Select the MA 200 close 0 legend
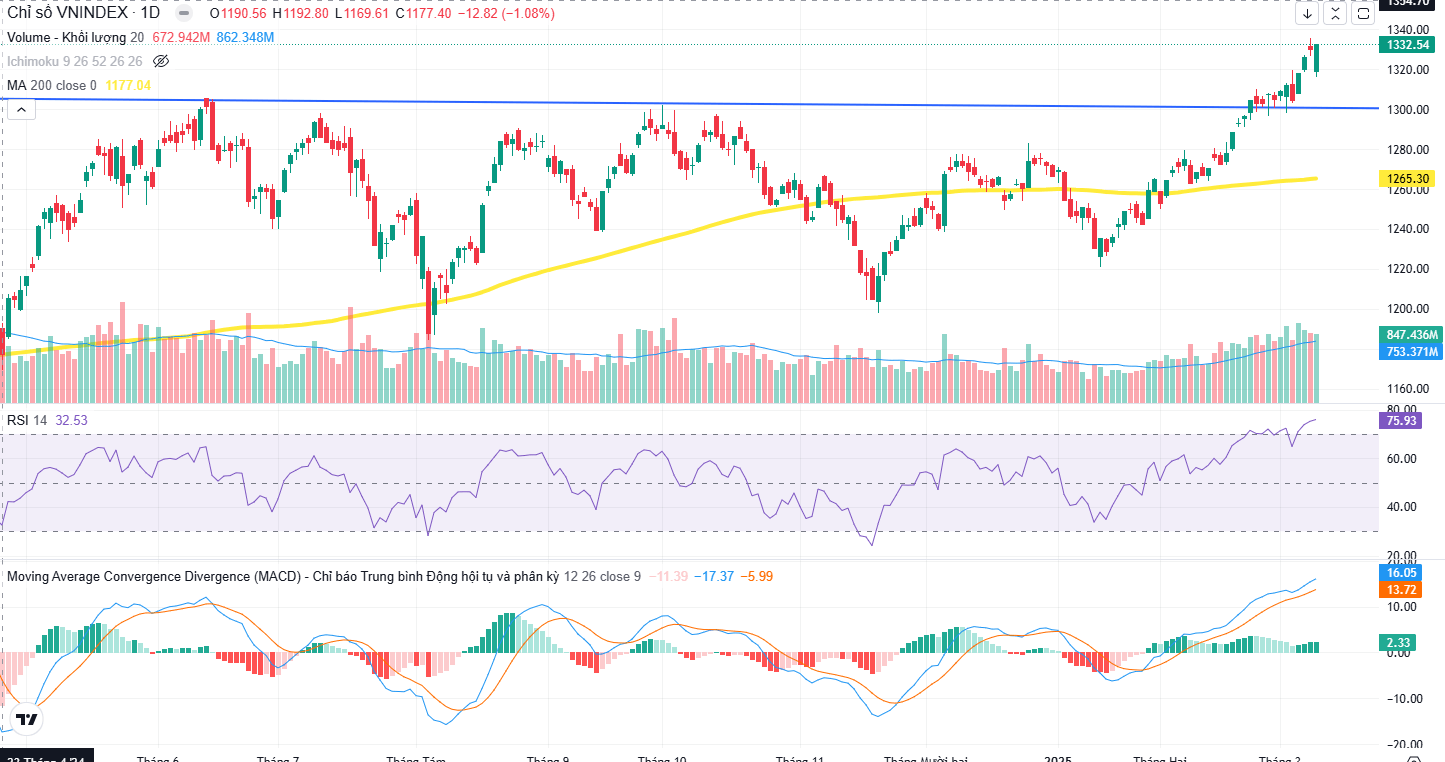This screenshot has height=762, width=1445. [x=52, y=85]
